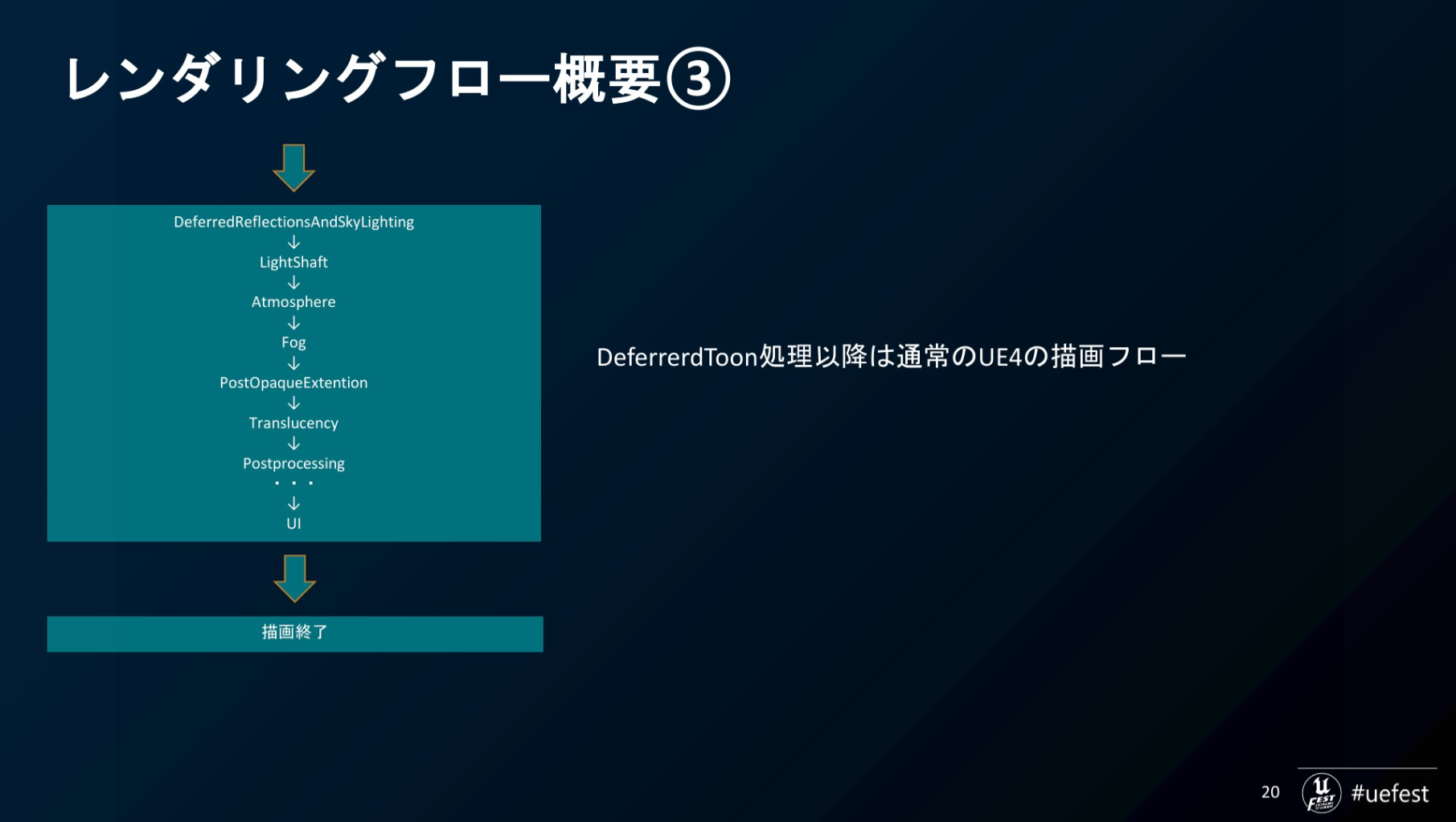Click the PostOpaqueExtention step label

[293, 382]
